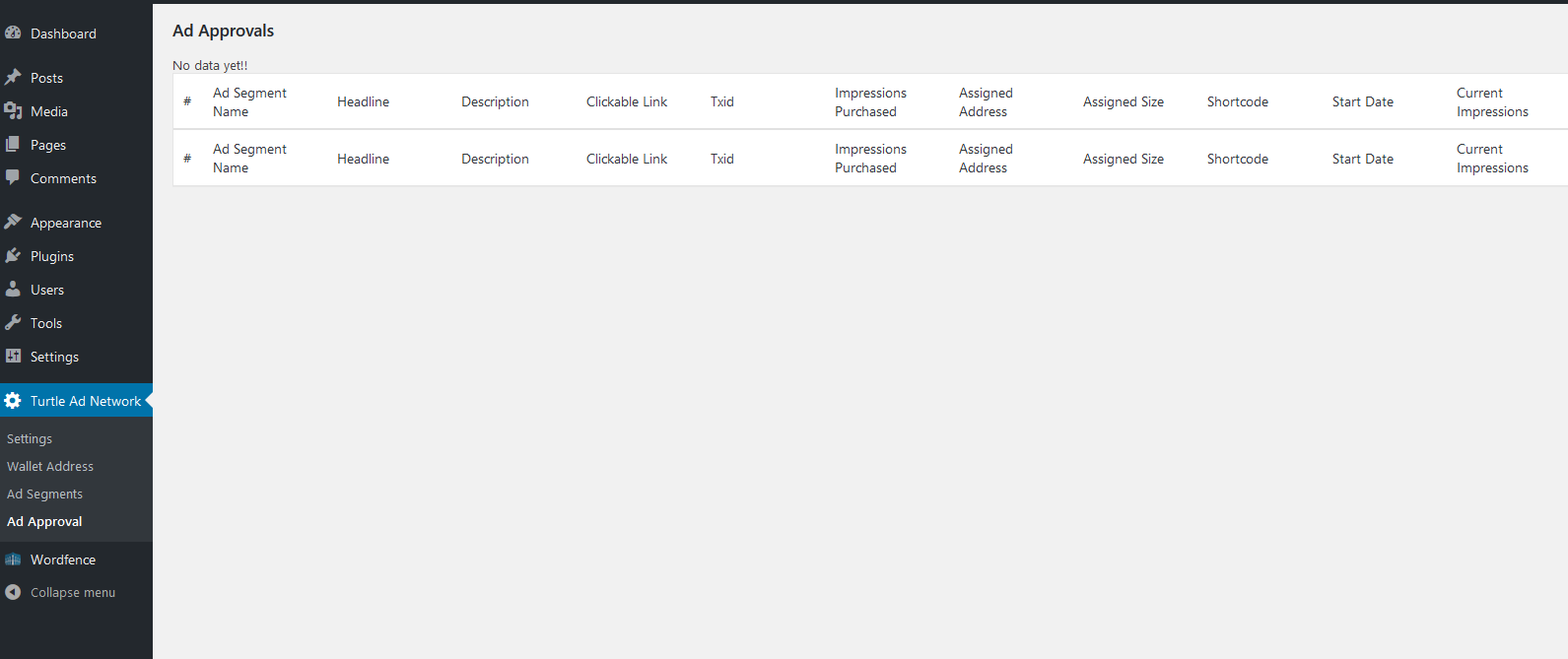The image size is (1568, 659).
Task: Go to the Ad Segments submenu
Action: click(44, 494)
